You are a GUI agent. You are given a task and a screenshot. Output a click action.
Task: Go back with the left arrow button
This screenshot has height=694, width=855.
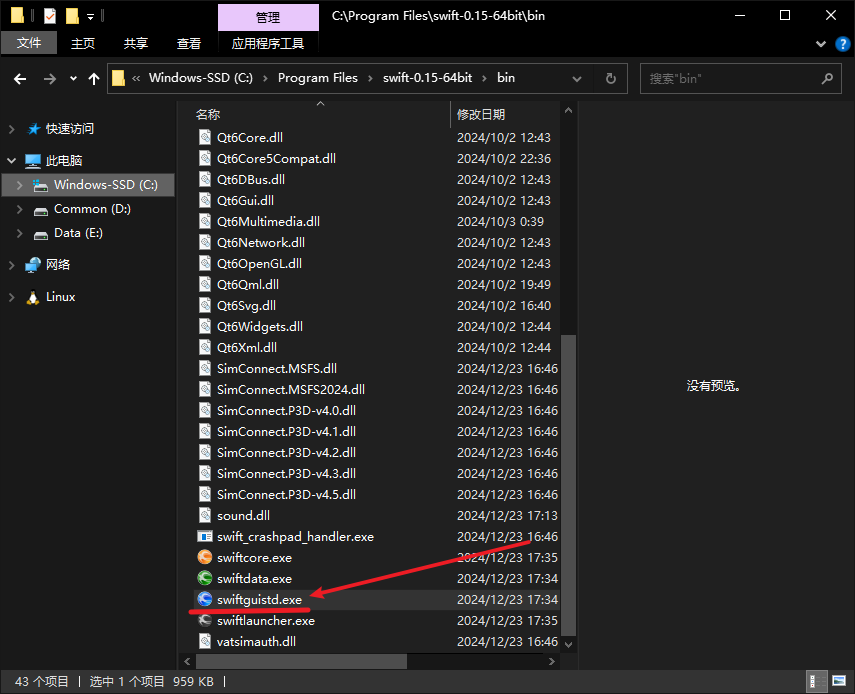tap(20, 79)
